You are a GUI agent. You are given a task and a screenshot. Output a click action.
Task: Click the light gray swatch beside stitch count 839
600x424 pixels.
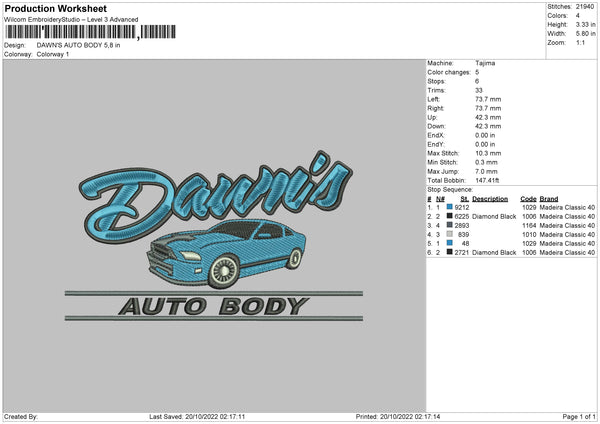coord(450,234)
